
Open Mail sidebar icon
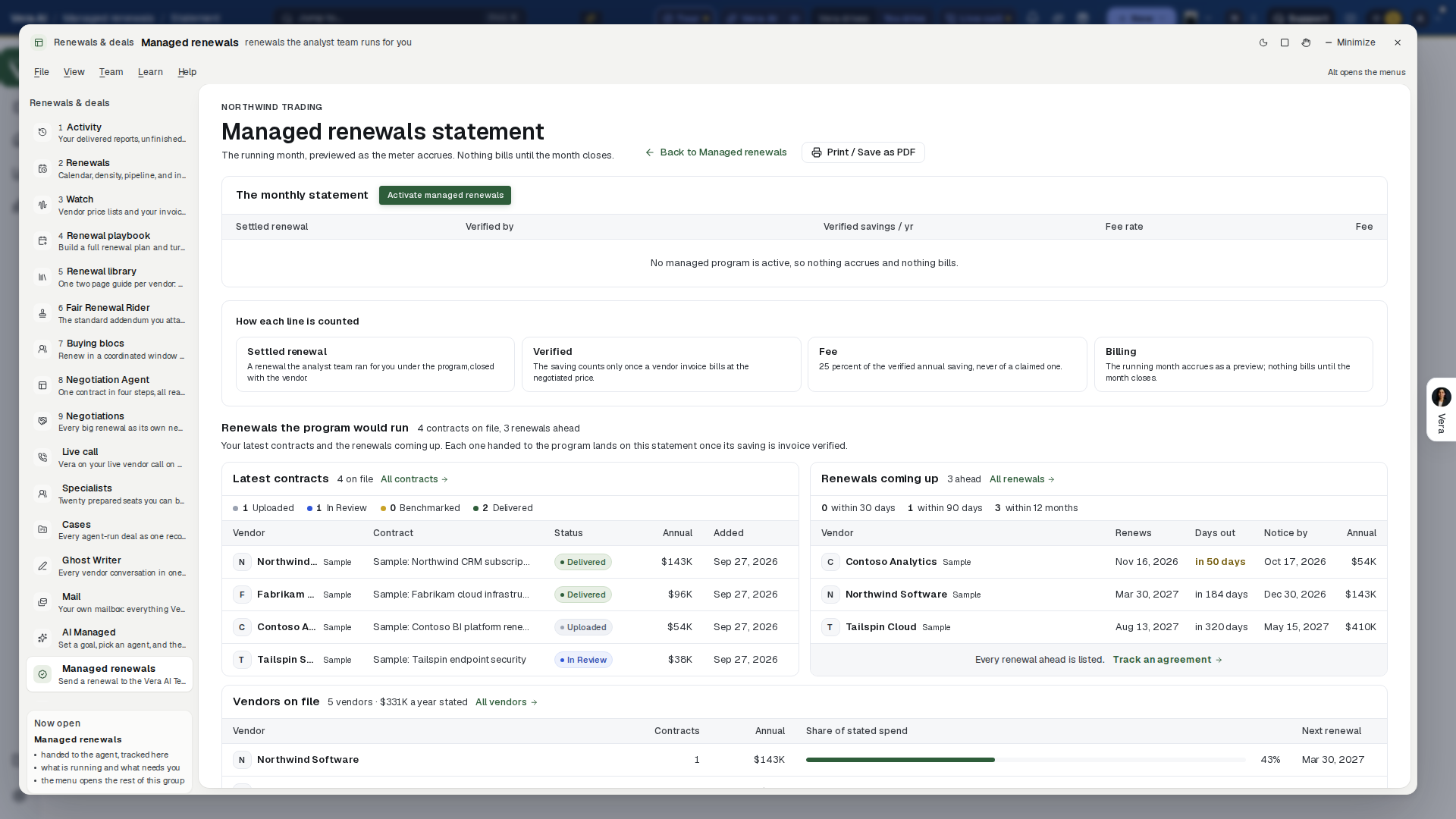pos(42,602)
